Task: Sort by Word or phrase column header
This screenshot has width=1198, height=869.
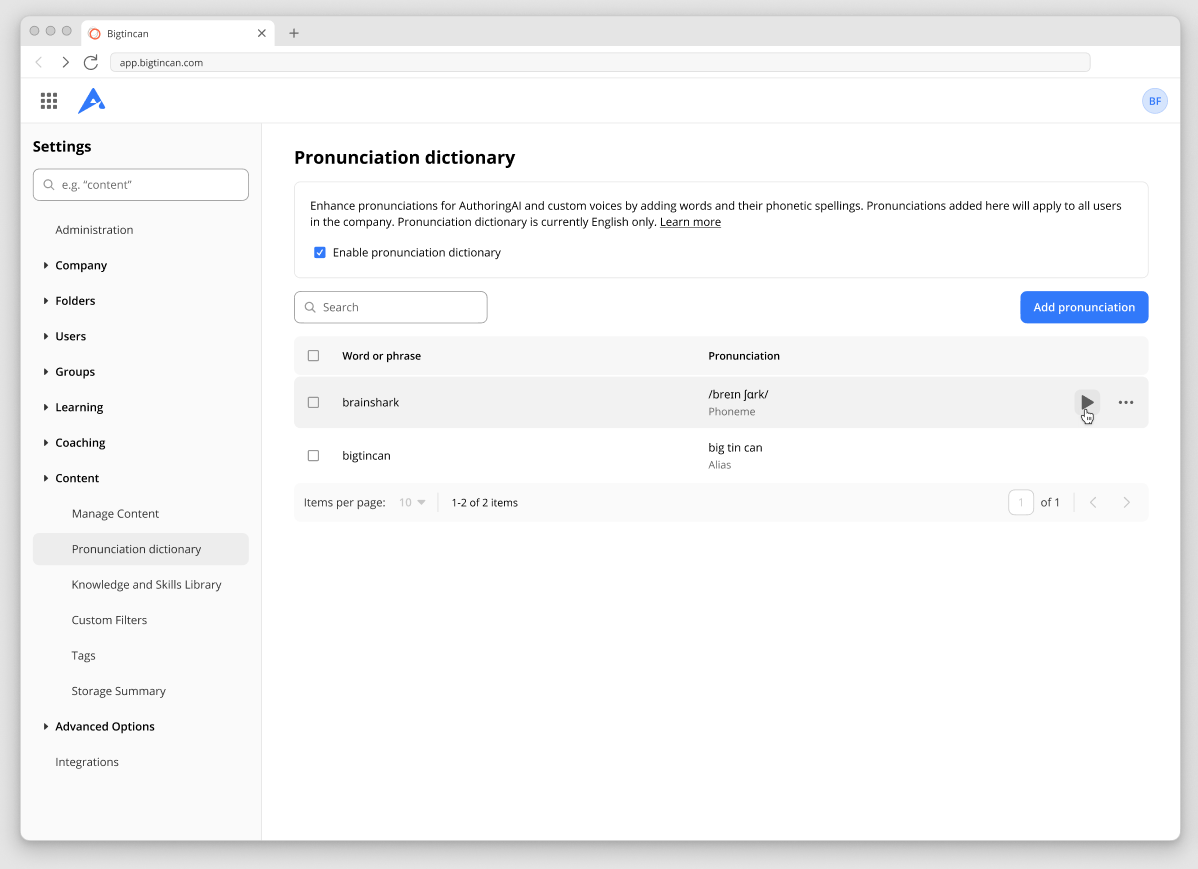Action: point(381,356)
